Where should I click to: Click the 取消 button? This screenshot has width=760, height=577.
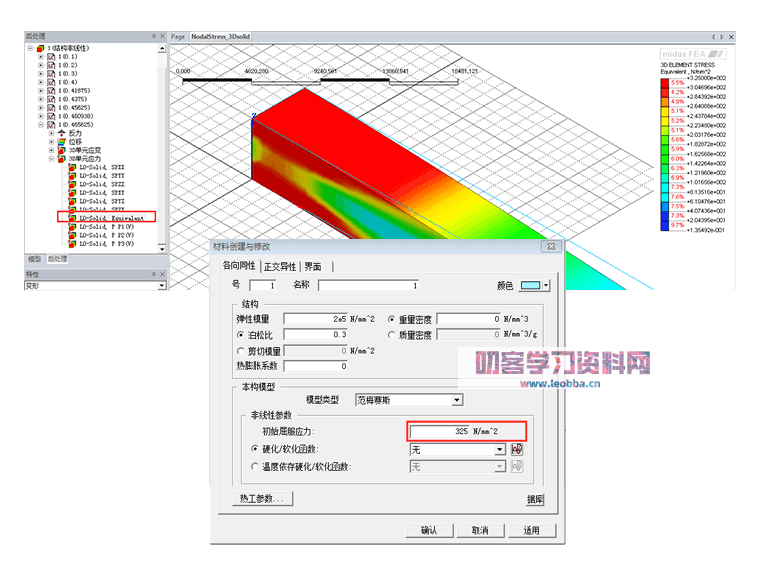click(480, 530)
